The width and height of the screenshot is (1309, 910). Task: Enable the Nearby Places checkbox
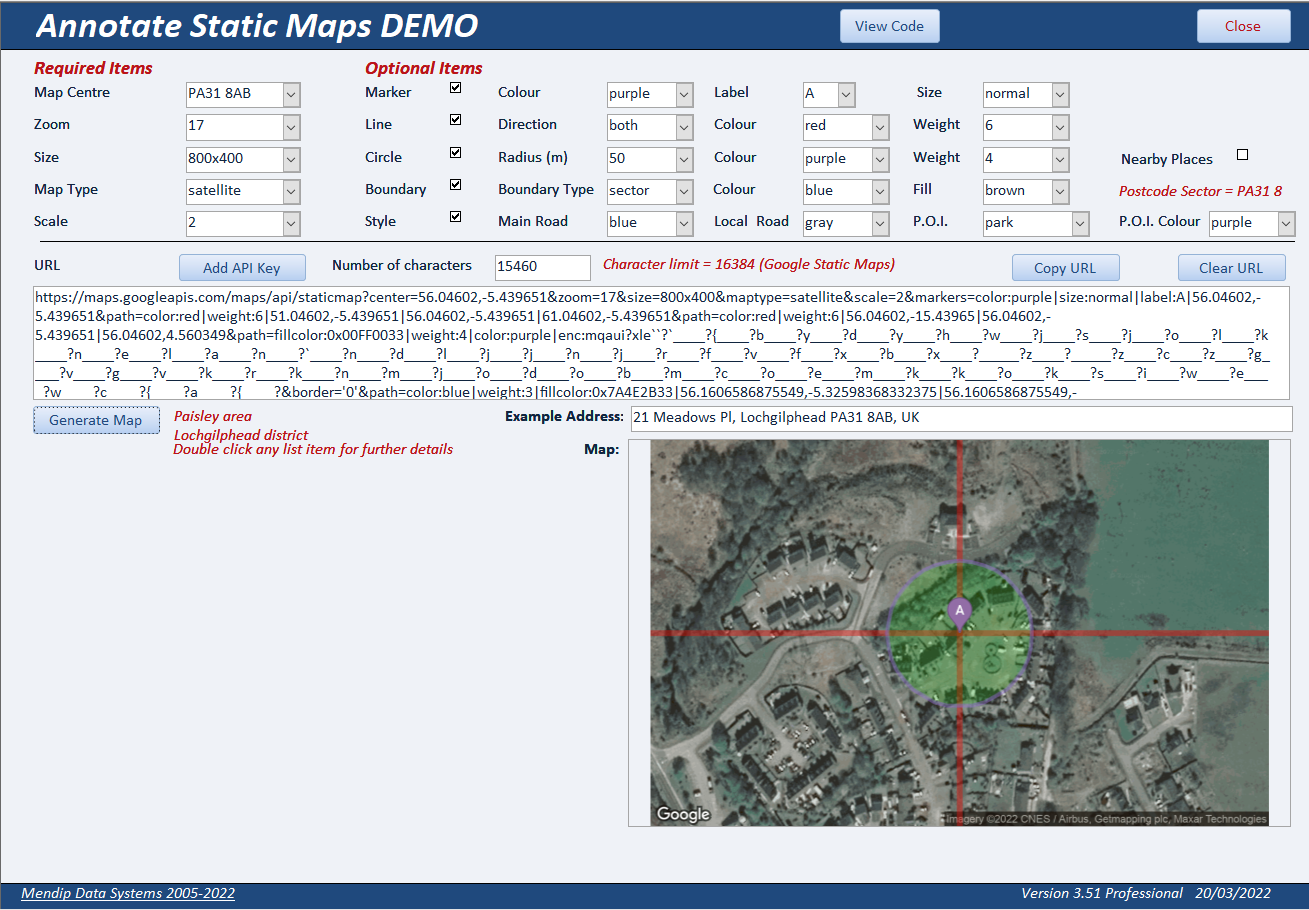tap(1243, 155)
